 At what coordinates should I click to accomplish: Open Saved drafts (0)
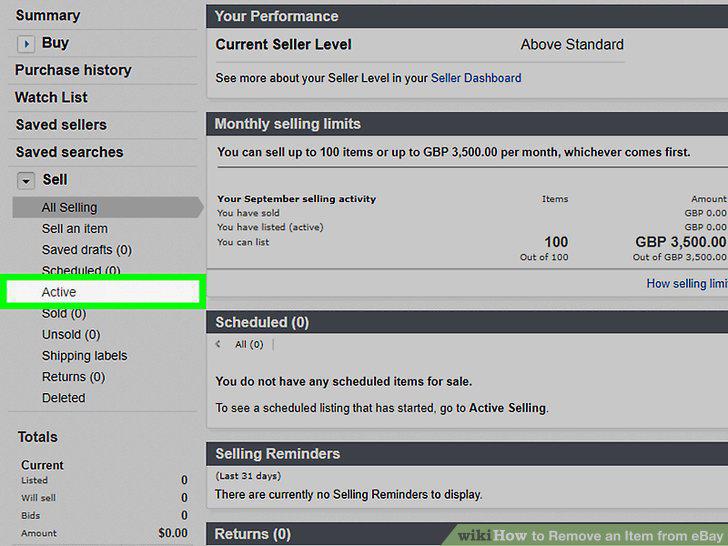pyautogui.click(x=87, y=250)
